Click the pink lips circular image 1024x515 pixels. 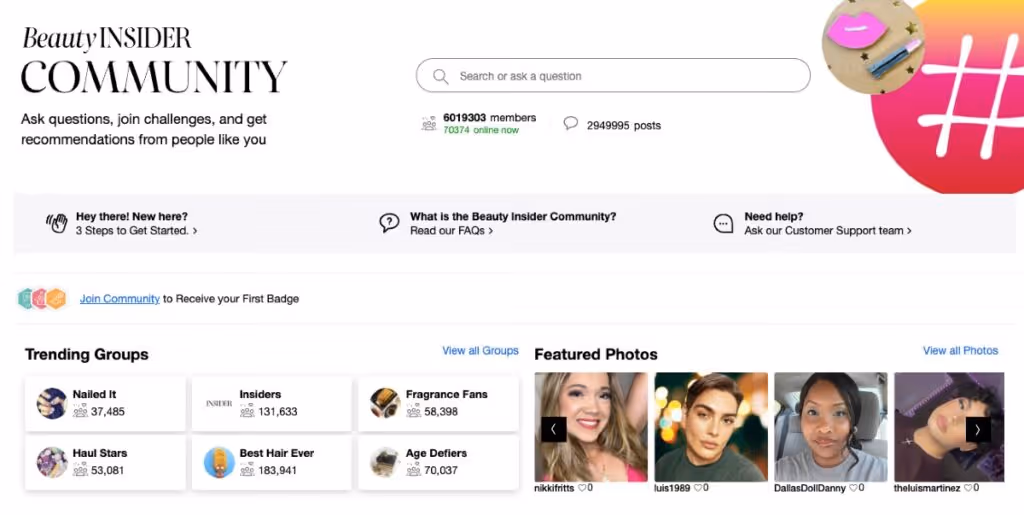pyautogui.click(x=873, y=46)
